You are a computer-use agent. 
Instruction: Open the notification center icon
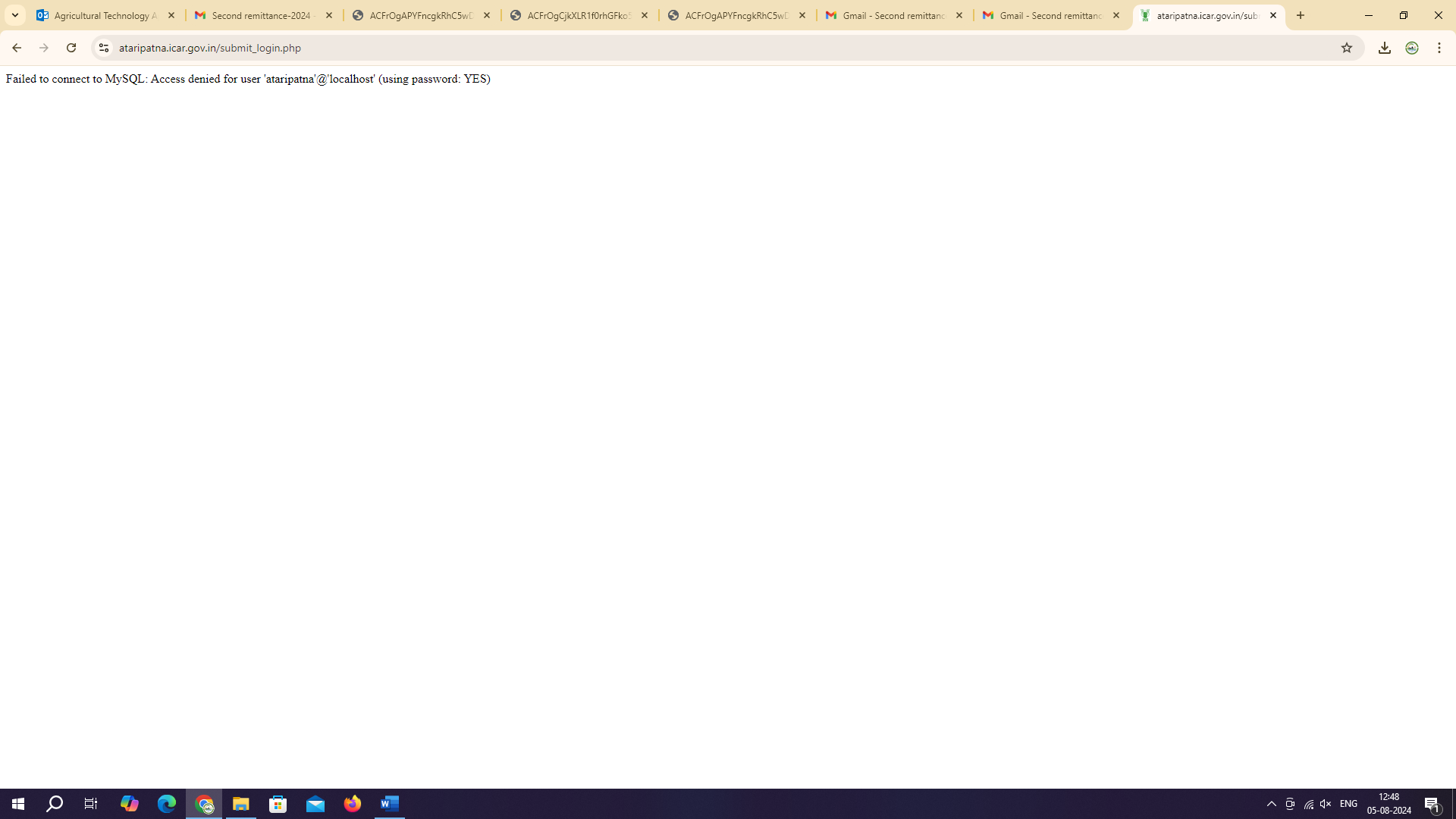coord(1432,804)
